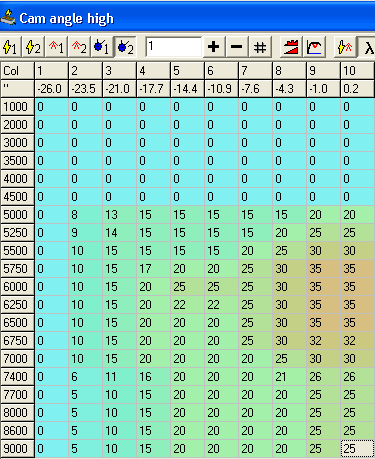Click load value -10.9 header
Image resolution: width=375 pixels, height=459 pixels.
pos(222,89)
